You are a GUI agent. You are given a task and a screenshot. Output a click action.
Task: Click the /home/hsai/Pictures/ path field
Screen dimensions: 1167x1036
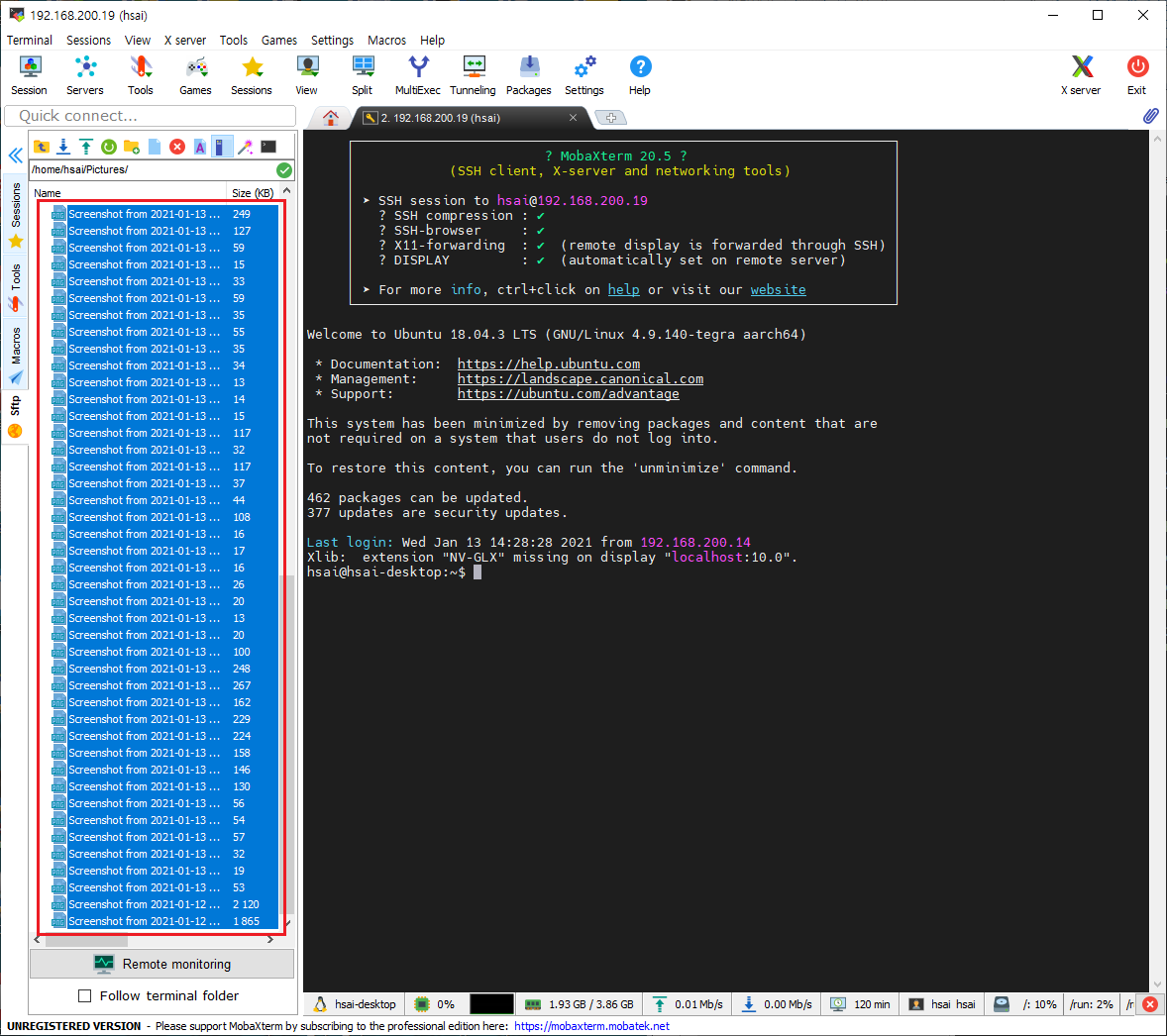click(x=152, y=169)
